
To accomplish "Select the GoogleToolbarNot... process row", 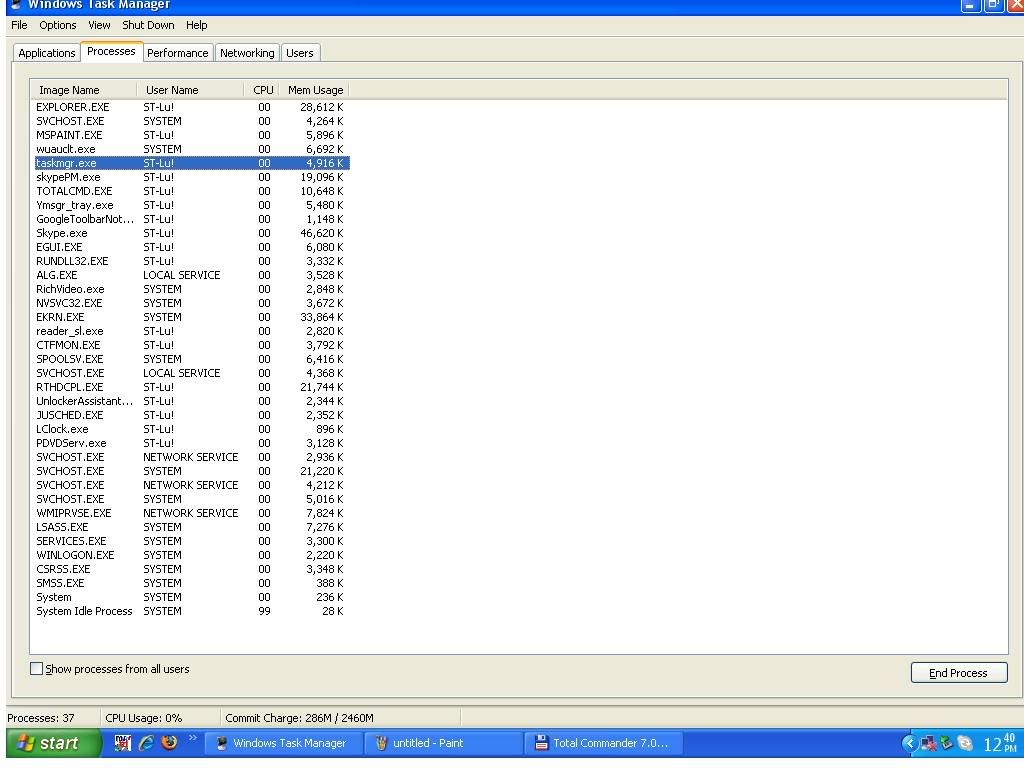I will pyautogui.click(x=192, y=219).
